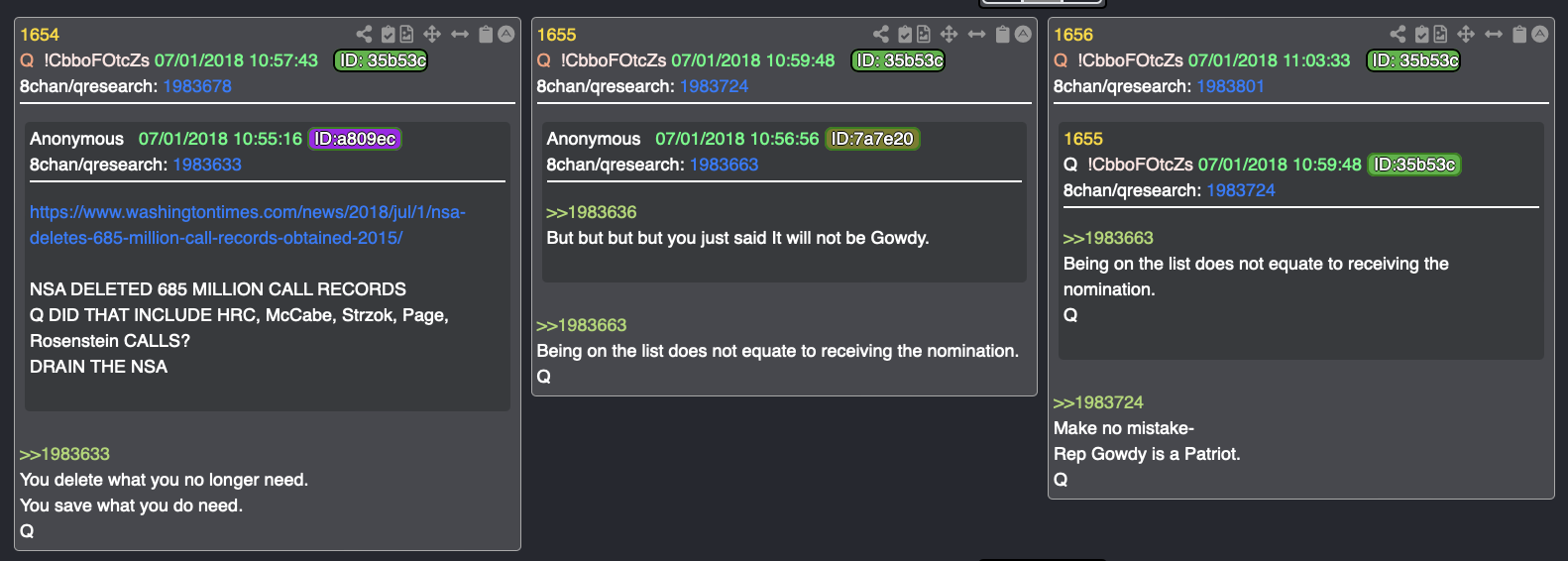Open link 1983724 in the quote inside post 1656
1568x561 pixels.
[1241, 190]
